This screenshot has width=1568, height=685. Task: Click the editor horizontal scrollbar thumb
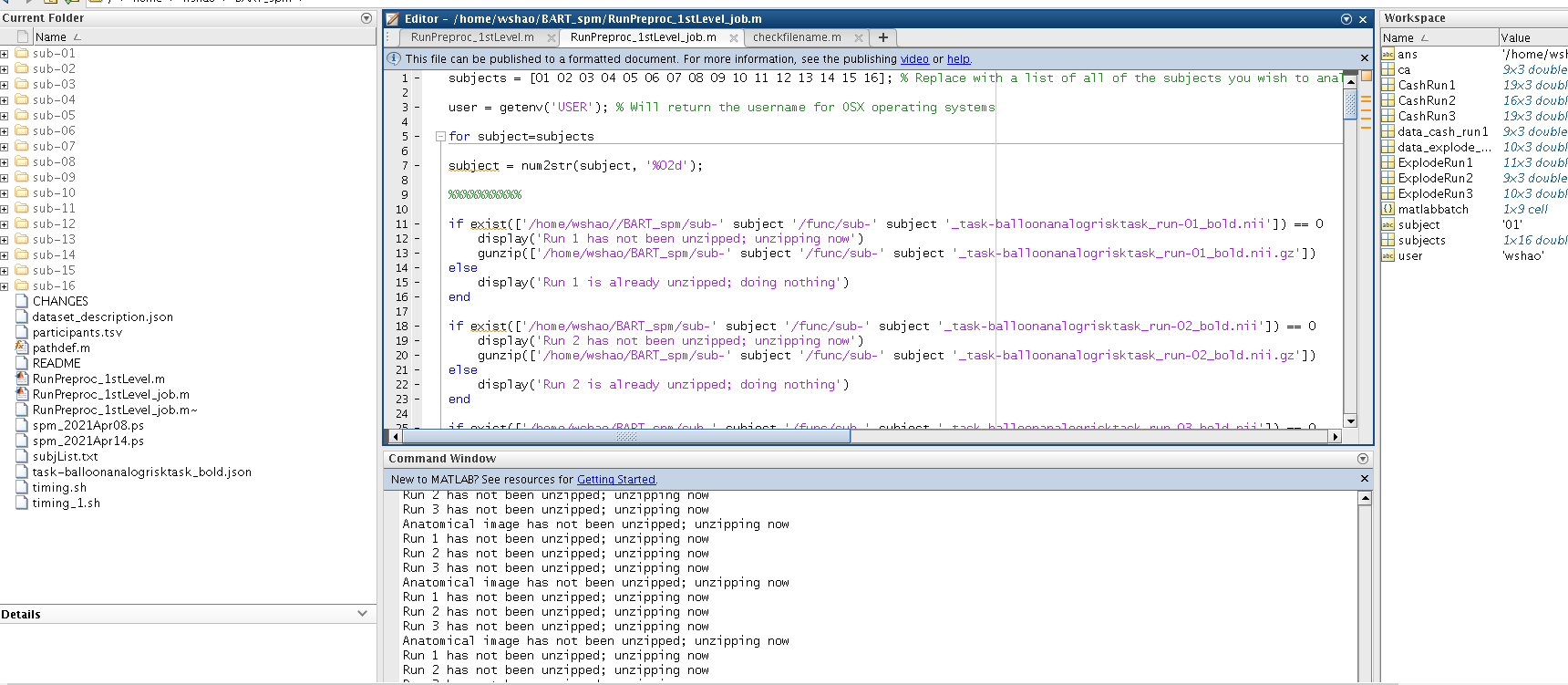[x=626, y=437]
